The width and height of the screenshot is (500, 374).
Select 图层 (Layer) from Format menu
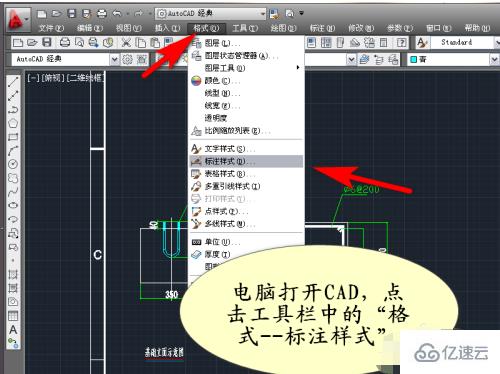tap(247, 43)
